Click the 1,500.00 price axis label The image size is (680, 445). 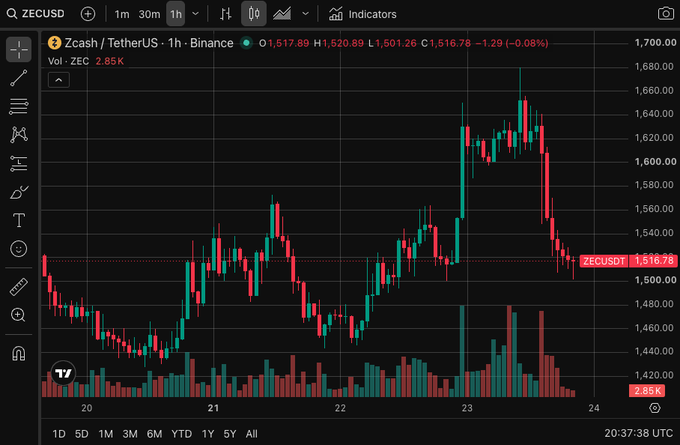pos(655,280)
